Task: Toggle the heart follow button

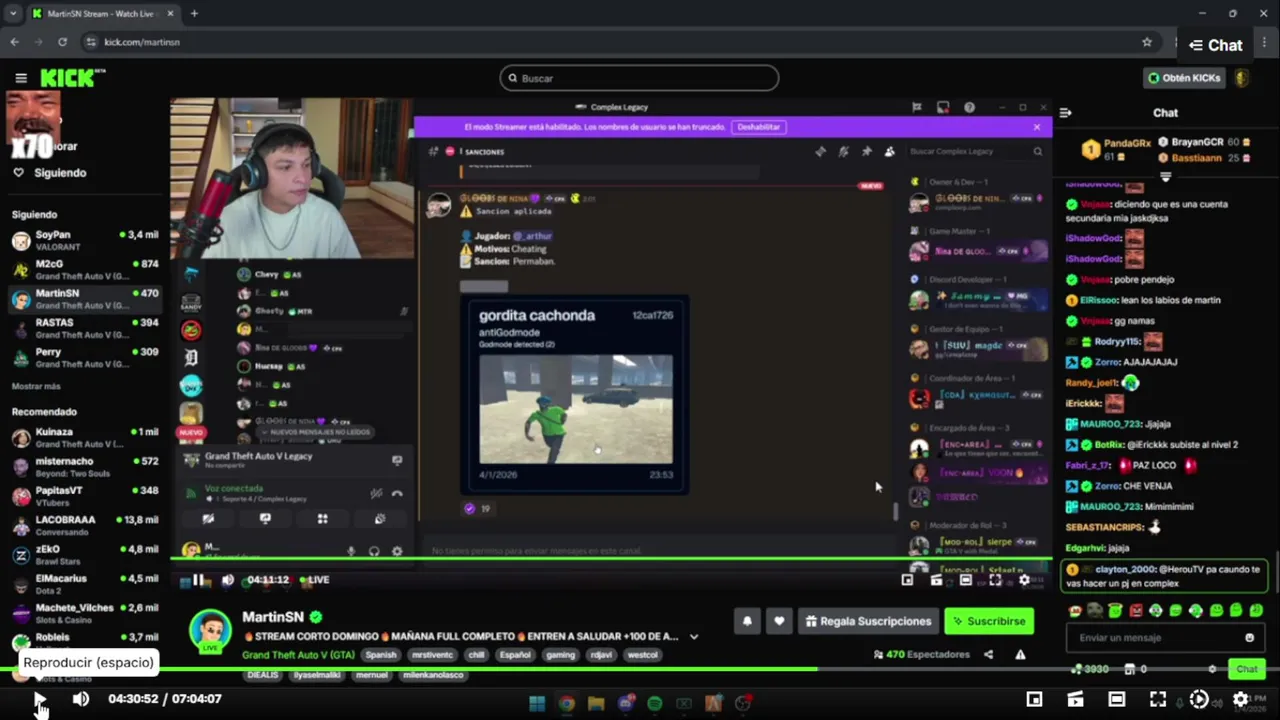Action: 779,621
